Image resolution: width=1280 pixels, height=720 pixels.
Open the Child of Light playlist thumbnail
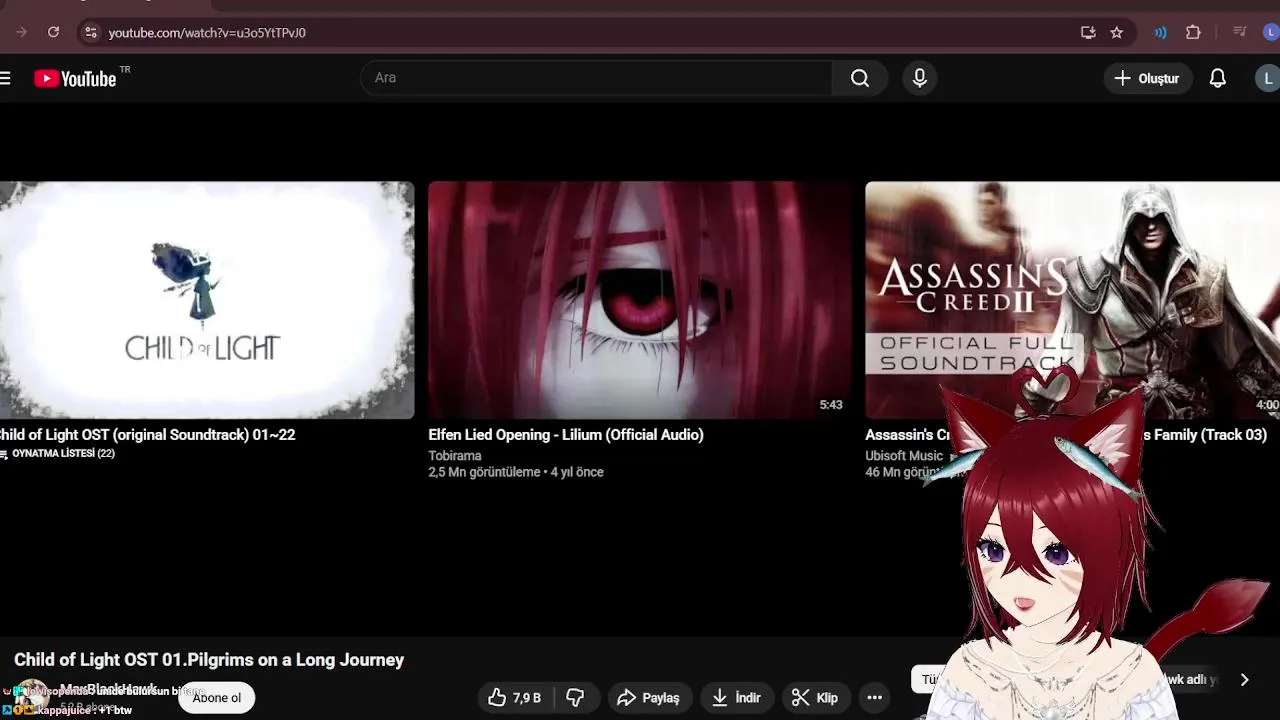(x=206, y=300)
